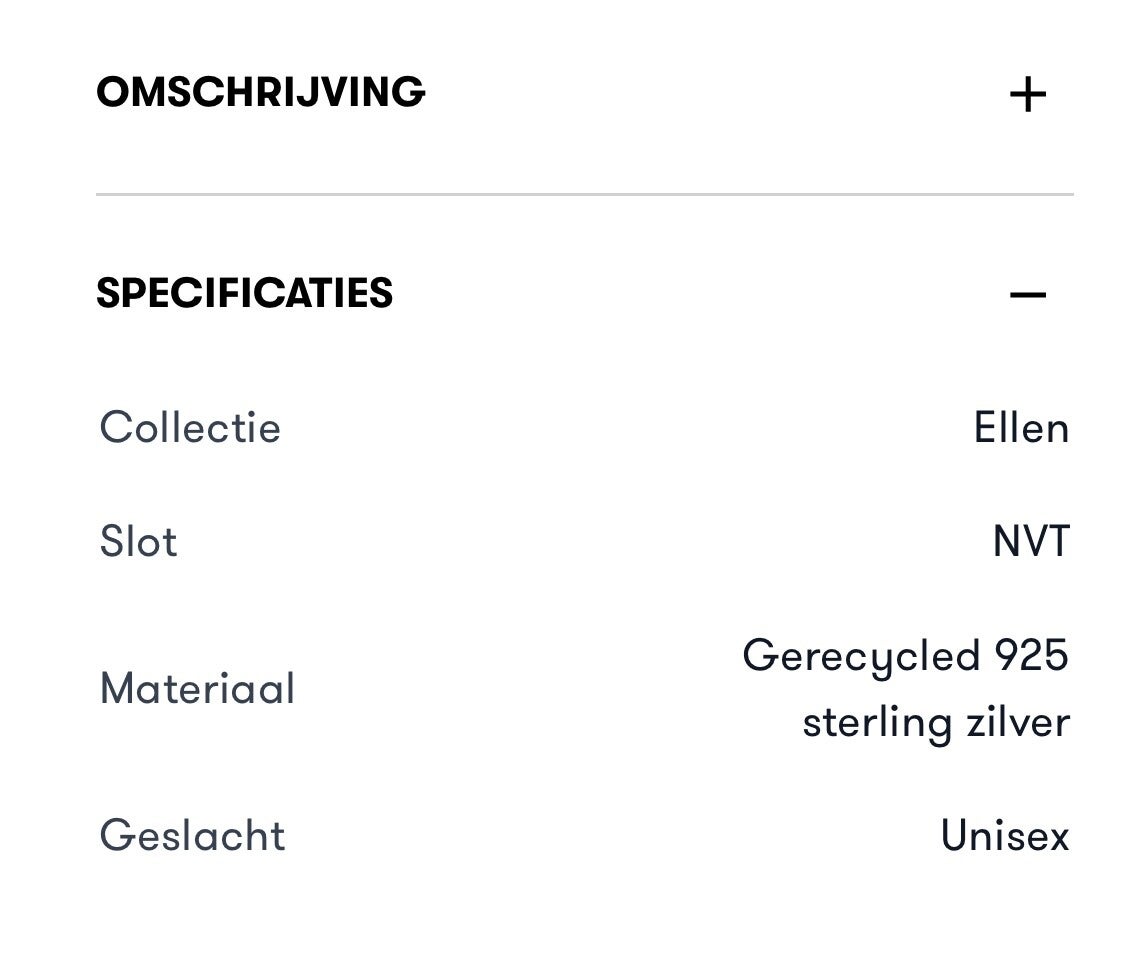This screenshot has width=1140, height=958.
Task: Select the Collectie label
Action: click(x=190, y=427)
